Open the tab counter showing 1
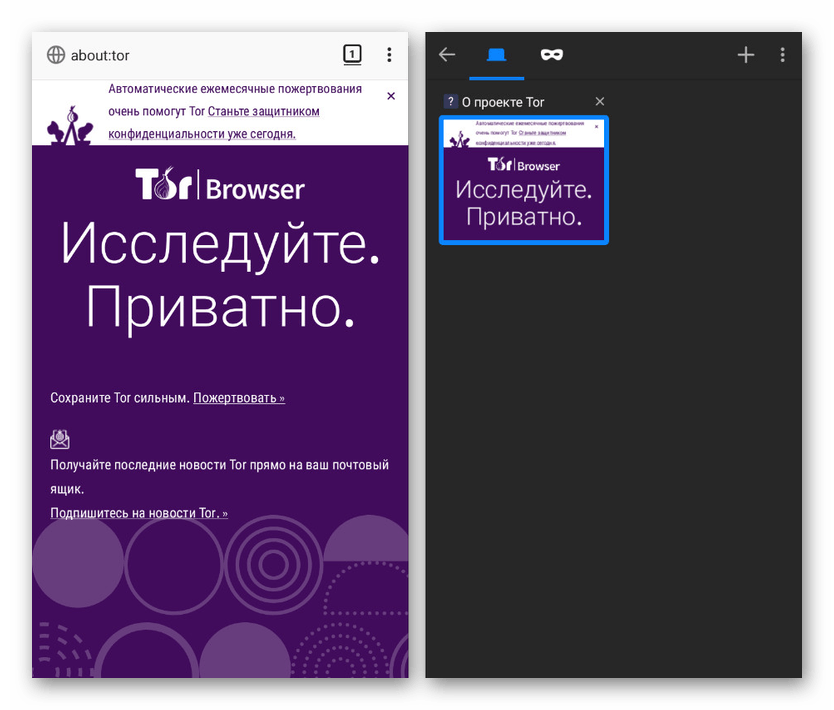This screenshot has width=834, height=710. click(x=352, y=54)
